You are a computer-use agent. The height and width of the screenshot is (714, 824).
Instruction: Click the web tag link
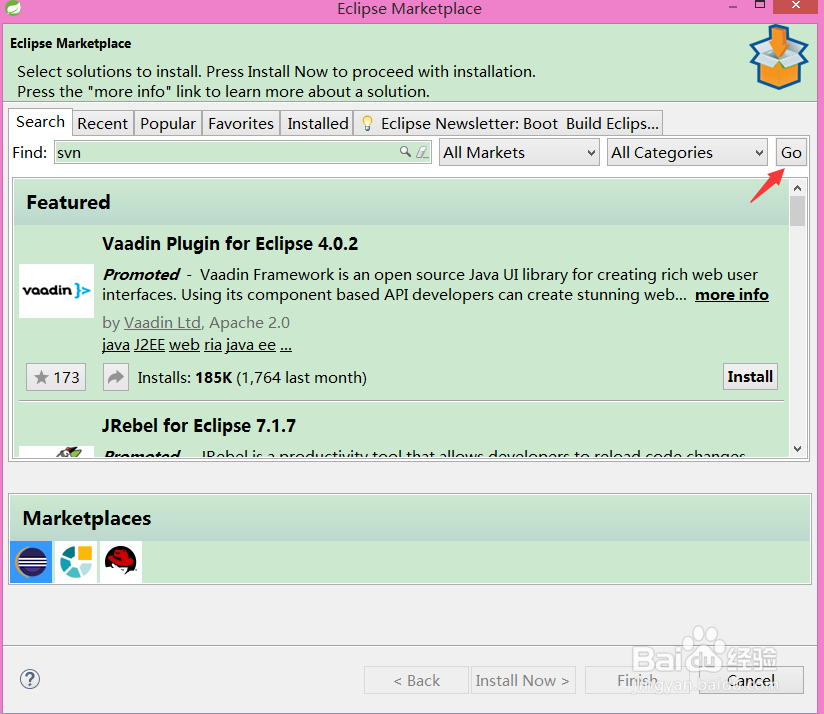(184, 345)
